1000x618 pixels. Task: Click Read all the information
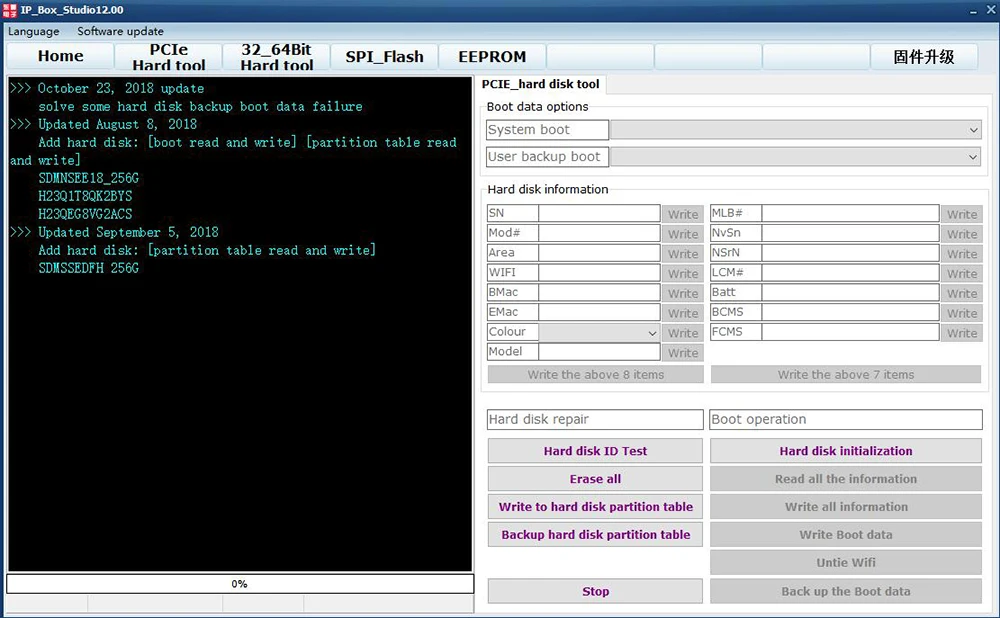tap(846, 479)
